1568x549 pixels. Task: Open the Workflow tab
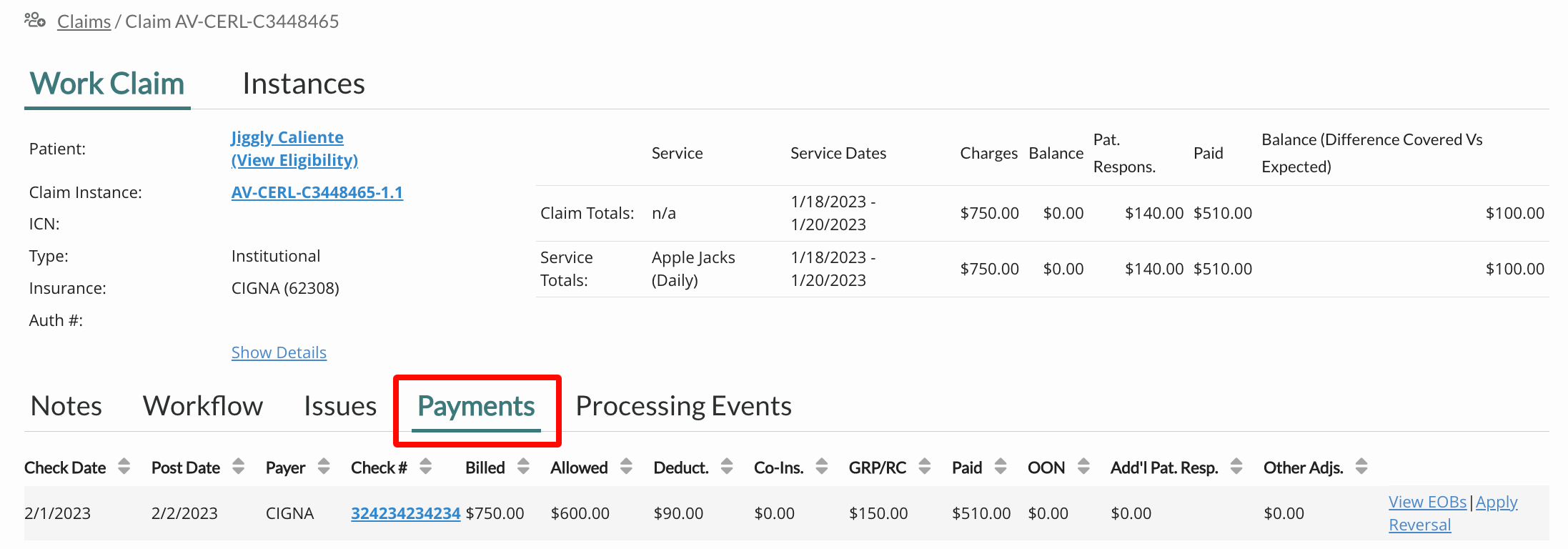click(203, 406)
